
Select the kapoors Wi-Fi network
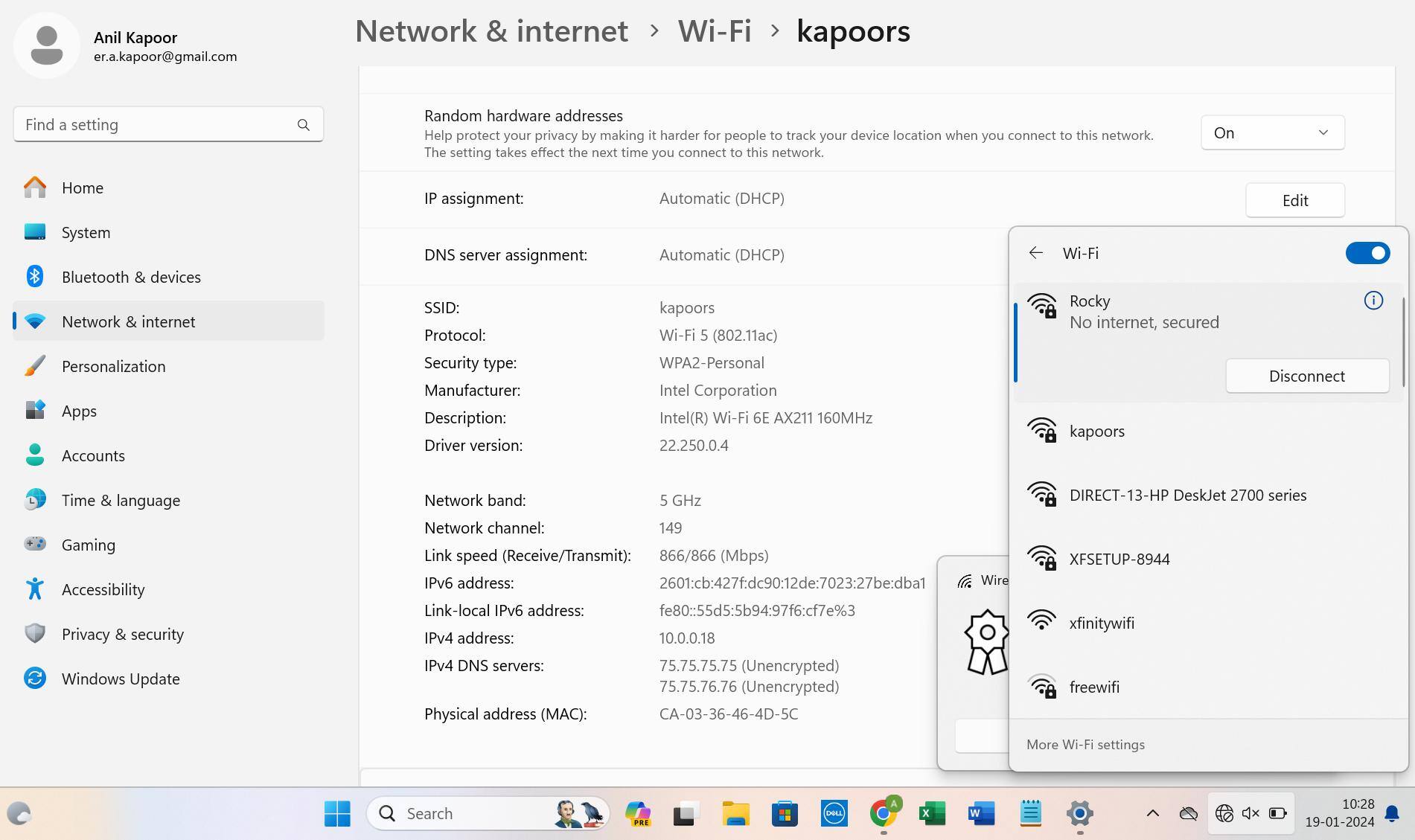(1096, 432)
